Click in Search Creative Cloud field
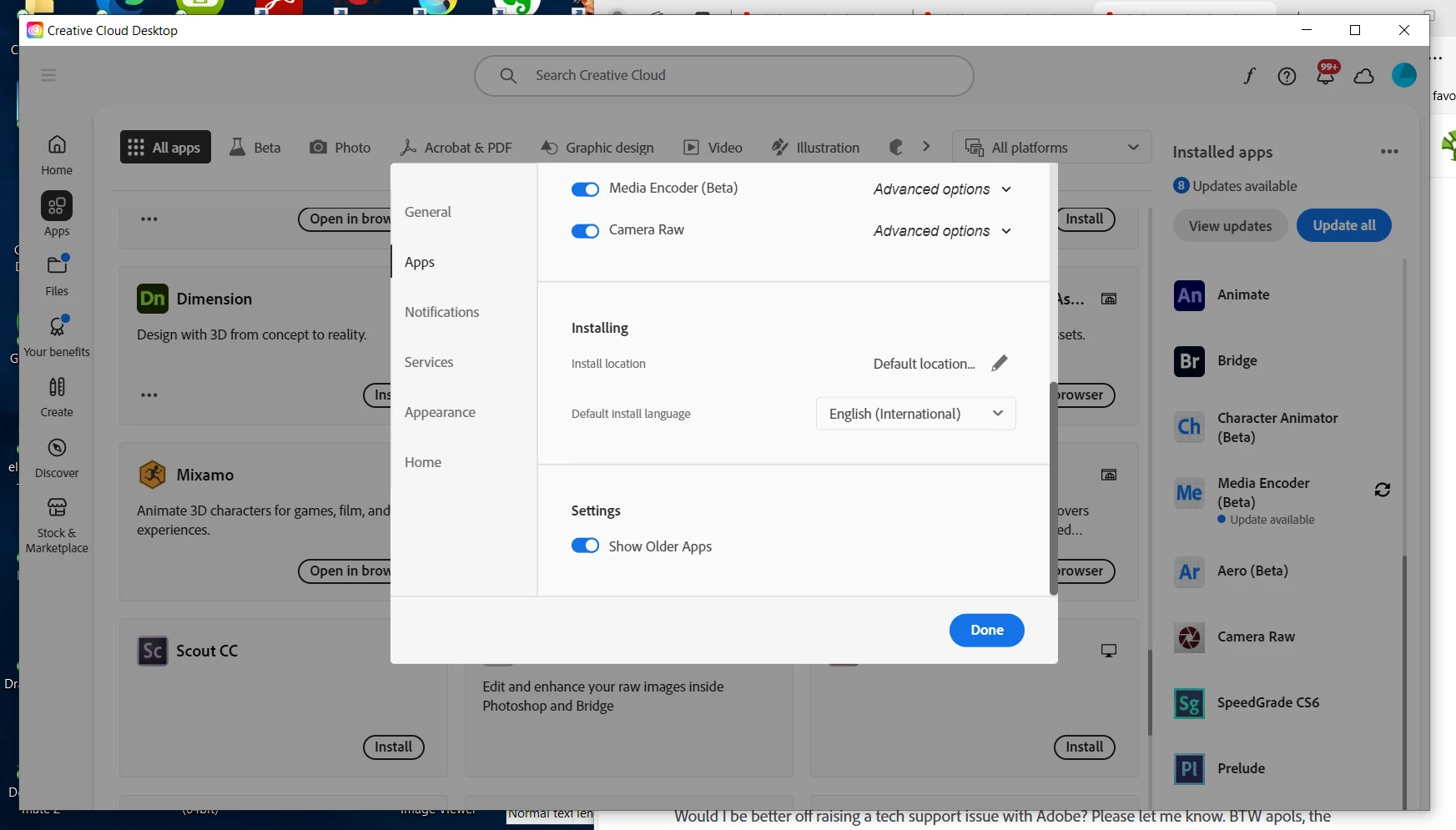 click(x=723, y=76)
